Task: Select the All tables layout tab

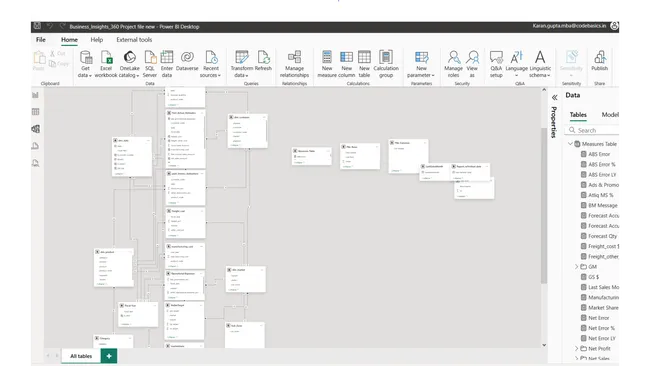Action: (81, 356)
